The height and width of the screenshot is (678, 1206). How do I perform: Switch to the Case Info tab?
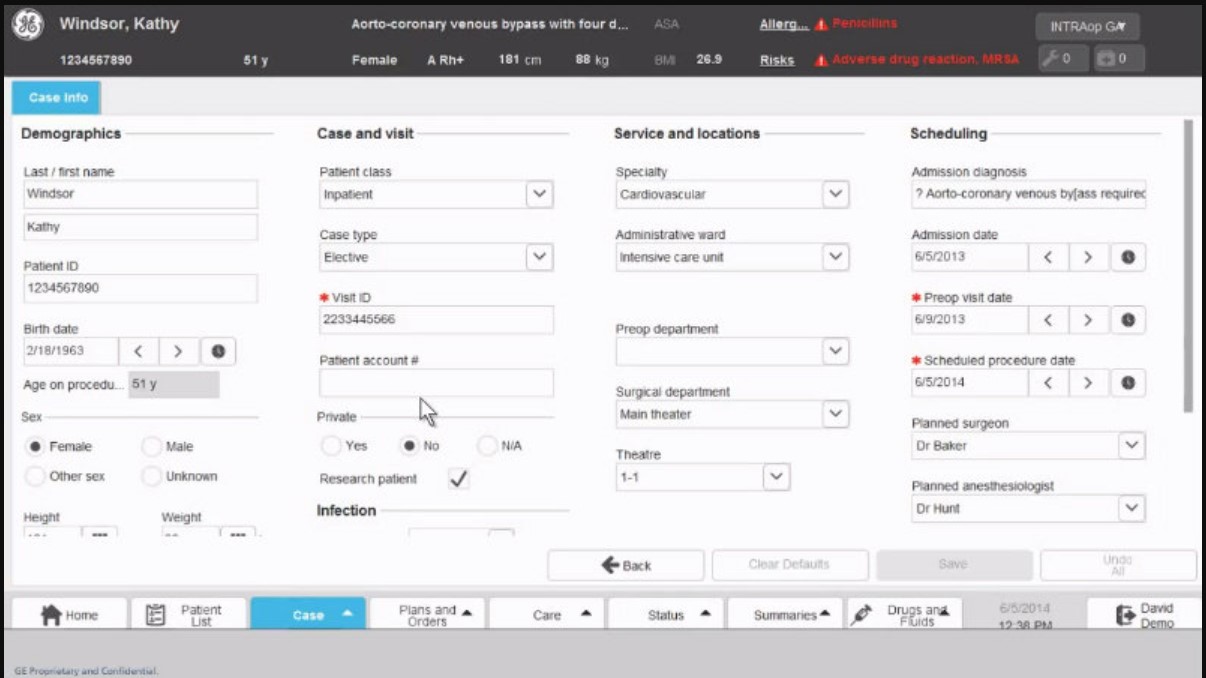(x=57, y=98)
